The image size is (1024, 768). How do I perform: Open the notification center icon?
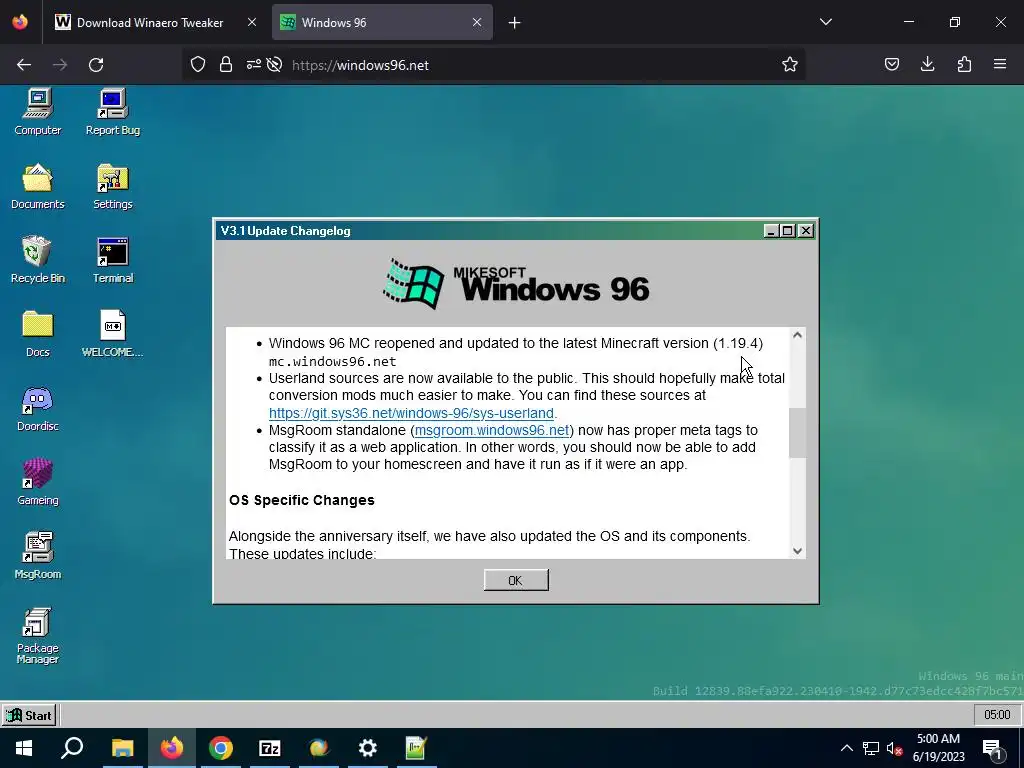[993, 748]
